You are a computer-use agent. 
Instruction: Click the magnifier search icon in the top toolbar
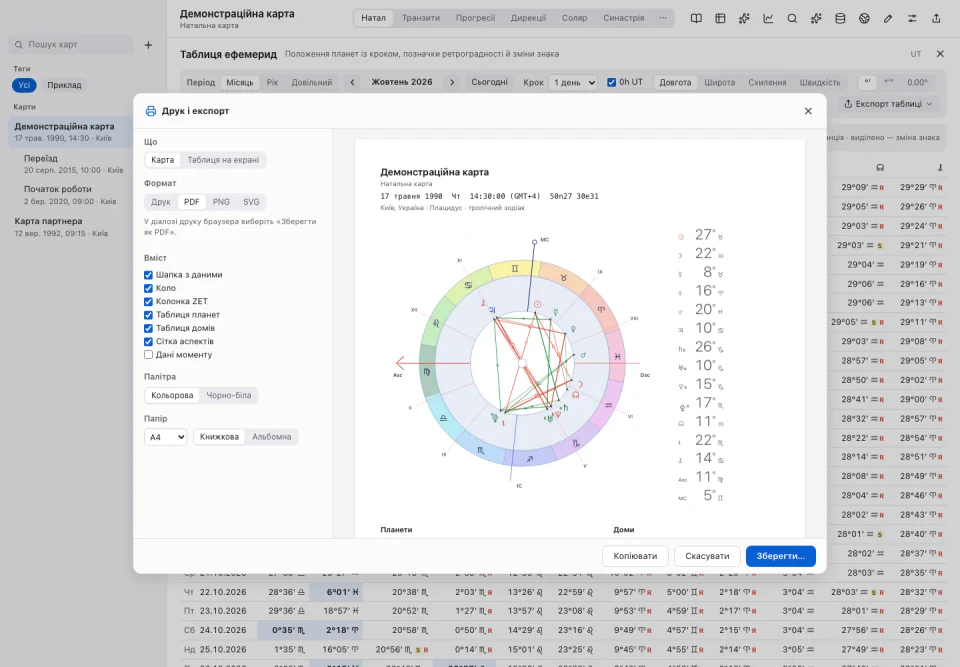click(x=792, y=18)
